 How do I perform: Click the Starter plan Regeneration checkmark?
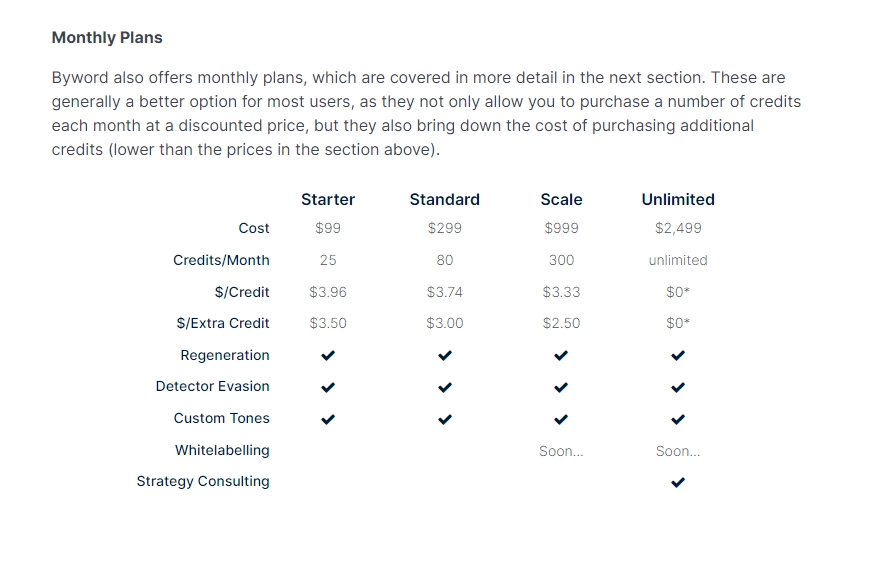(x=328, y=355)
